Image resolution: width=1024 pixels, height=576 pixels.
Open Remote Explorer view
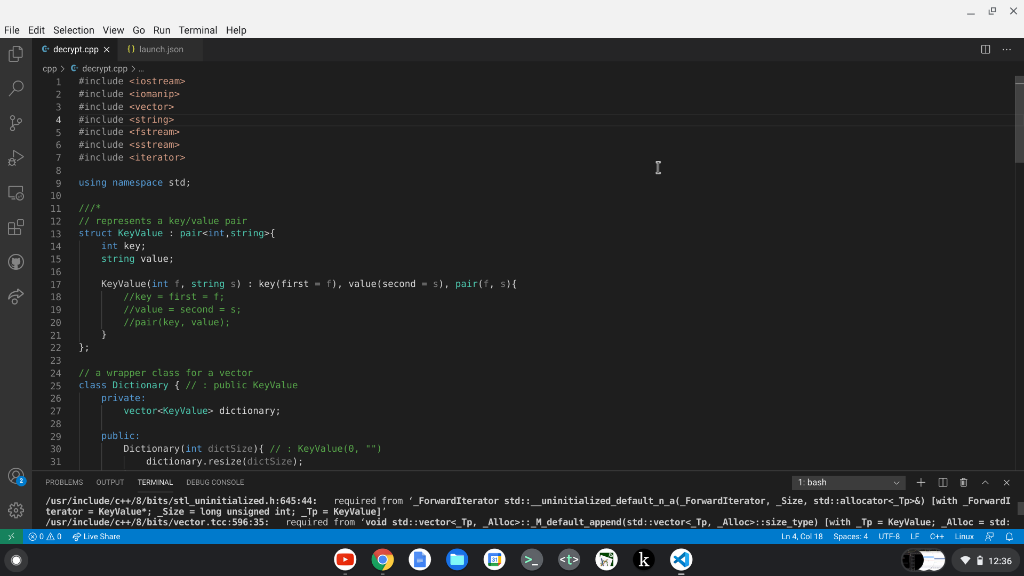click(x=16, y=193)
